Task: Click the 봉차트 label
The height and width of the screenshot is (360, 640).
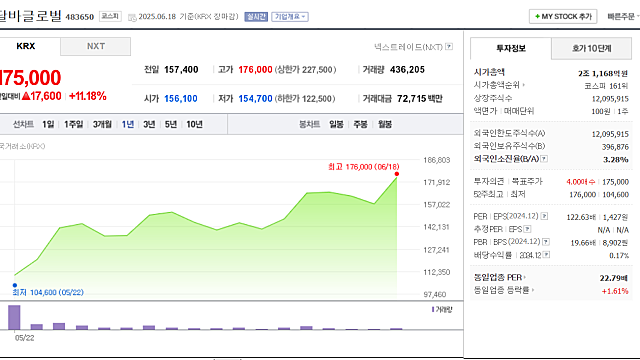Action: (309, 124)
